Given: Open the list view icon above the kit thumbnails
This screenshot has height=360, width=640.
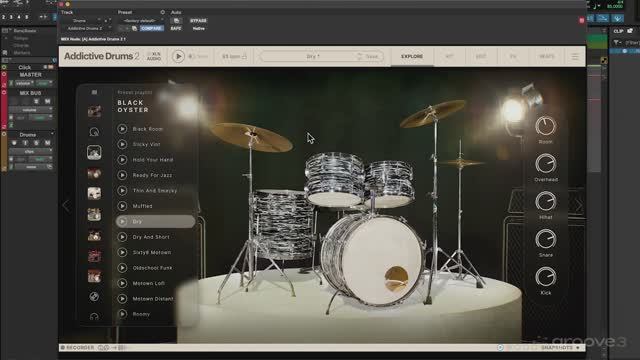Looking at the screenshot, I should tap(94, 92).
